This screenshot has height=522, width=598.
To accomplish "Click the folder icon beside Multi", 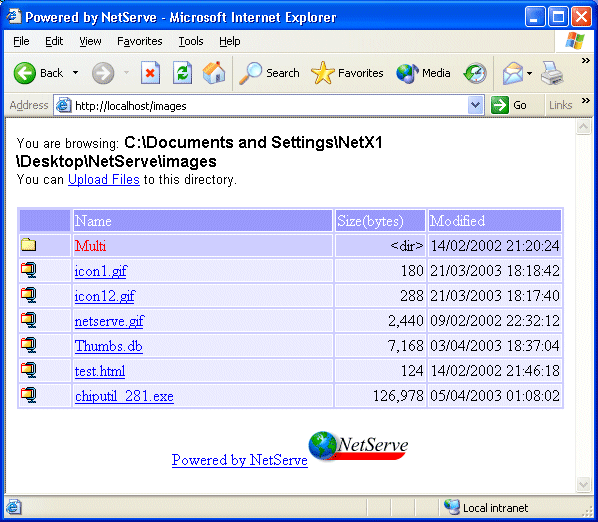I will [x=29, y=245].
